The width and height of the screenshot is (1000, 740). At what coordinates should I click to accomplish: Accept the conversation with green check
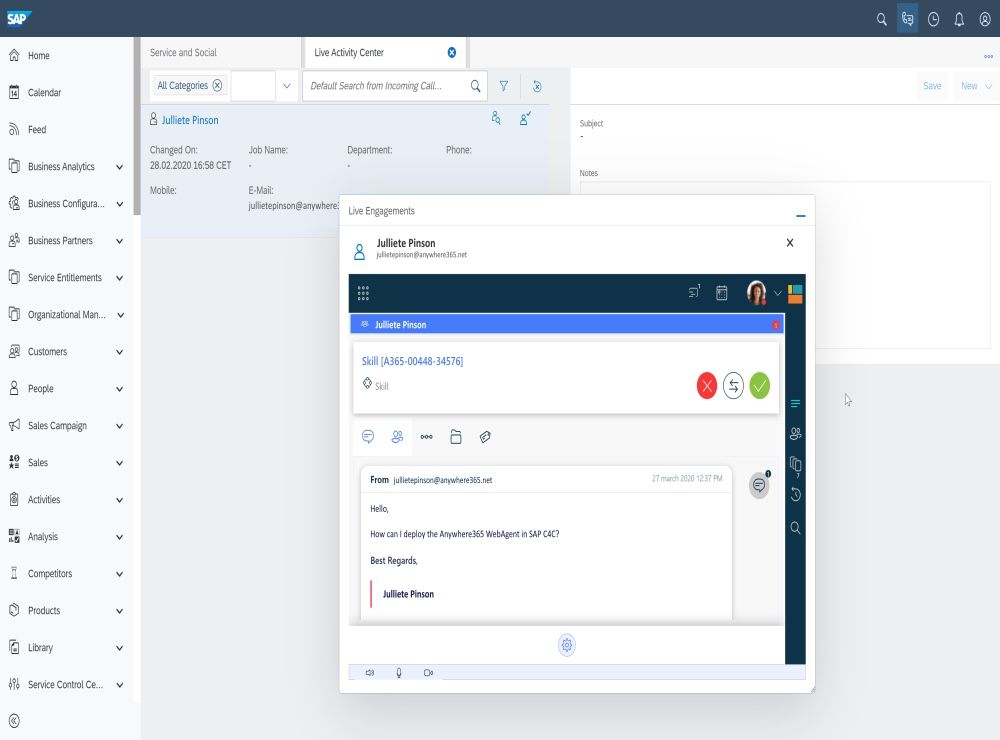[x=760, y=385]
